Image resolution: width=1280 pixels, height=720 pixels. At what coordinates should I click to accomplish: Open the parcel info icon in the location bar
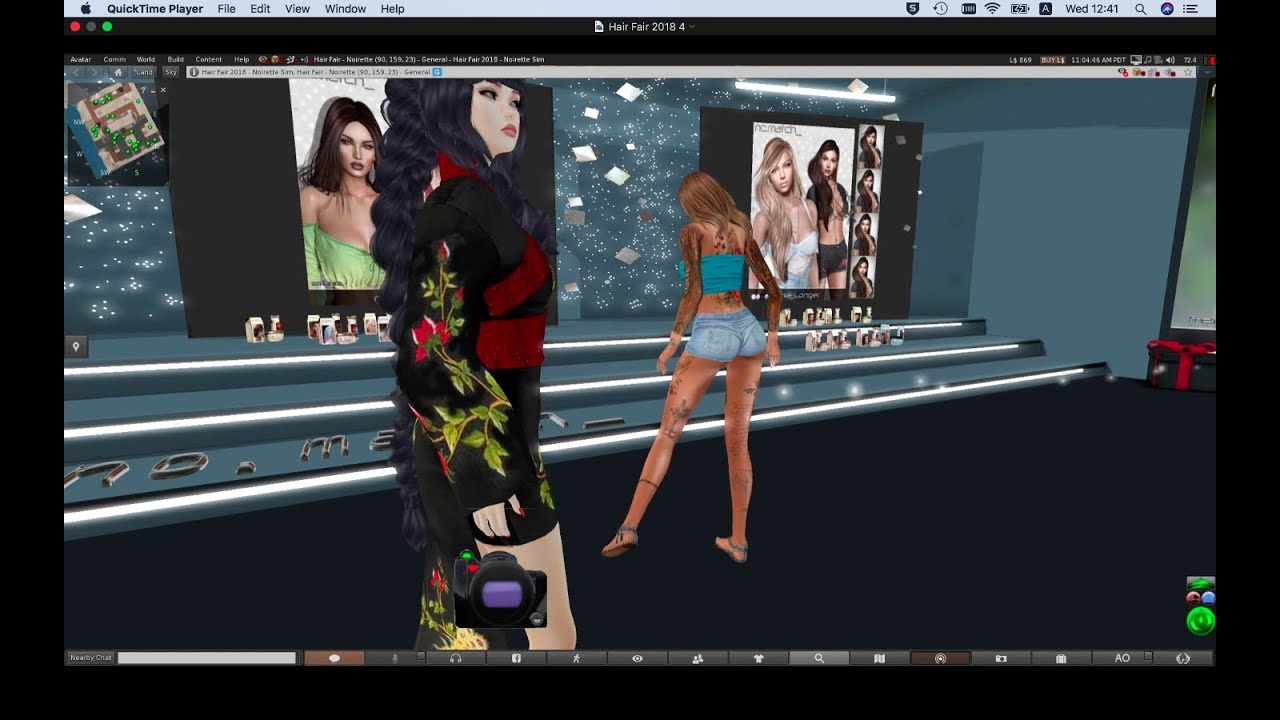195,72
